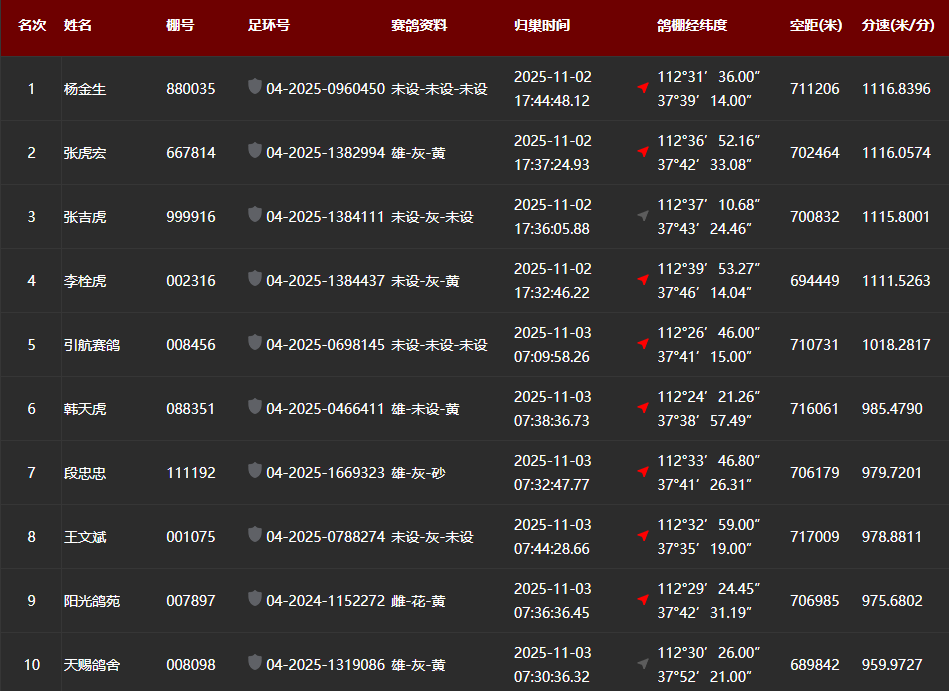Click loft number 002316 of 李栓虎
This screenshot has width=949, height=691.
(190, 281)
